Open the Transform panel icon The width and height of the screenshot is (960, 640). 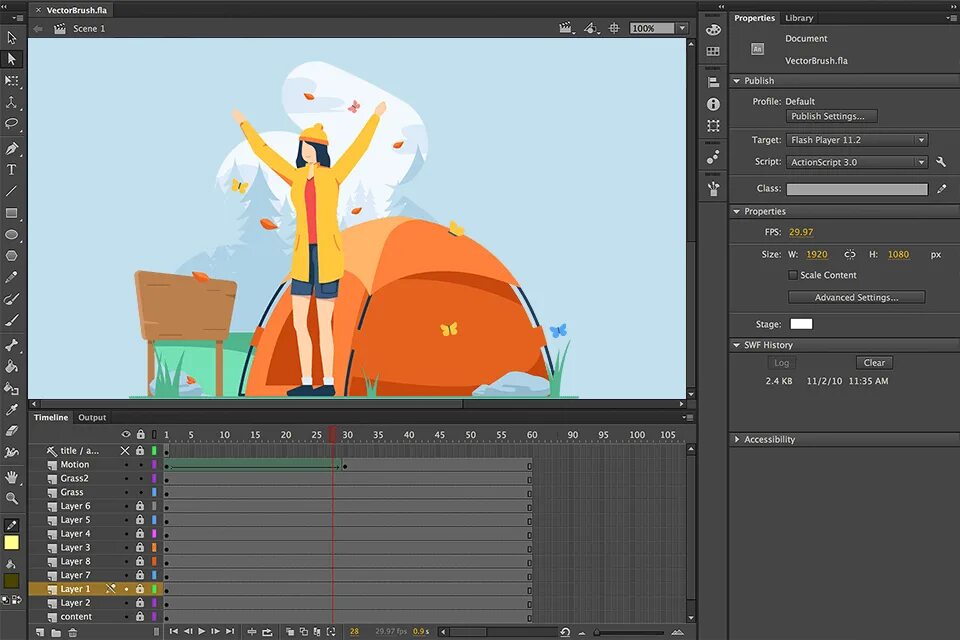tap(713, 126)
